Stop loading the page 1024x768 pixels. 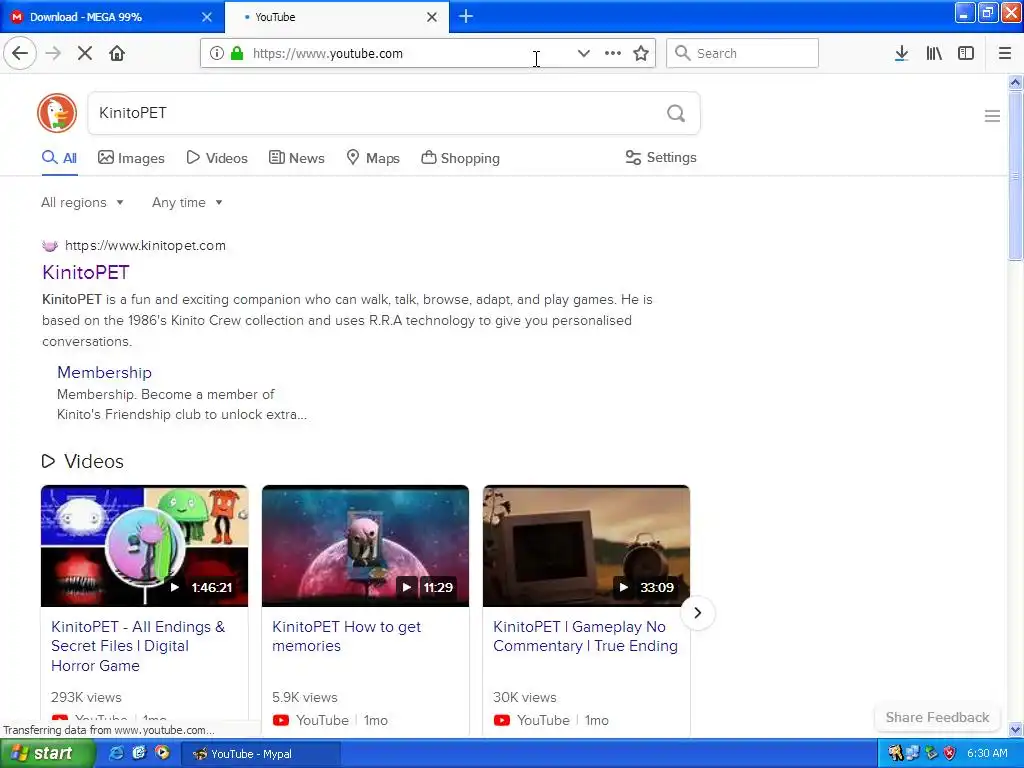click(x=85, y=54)
